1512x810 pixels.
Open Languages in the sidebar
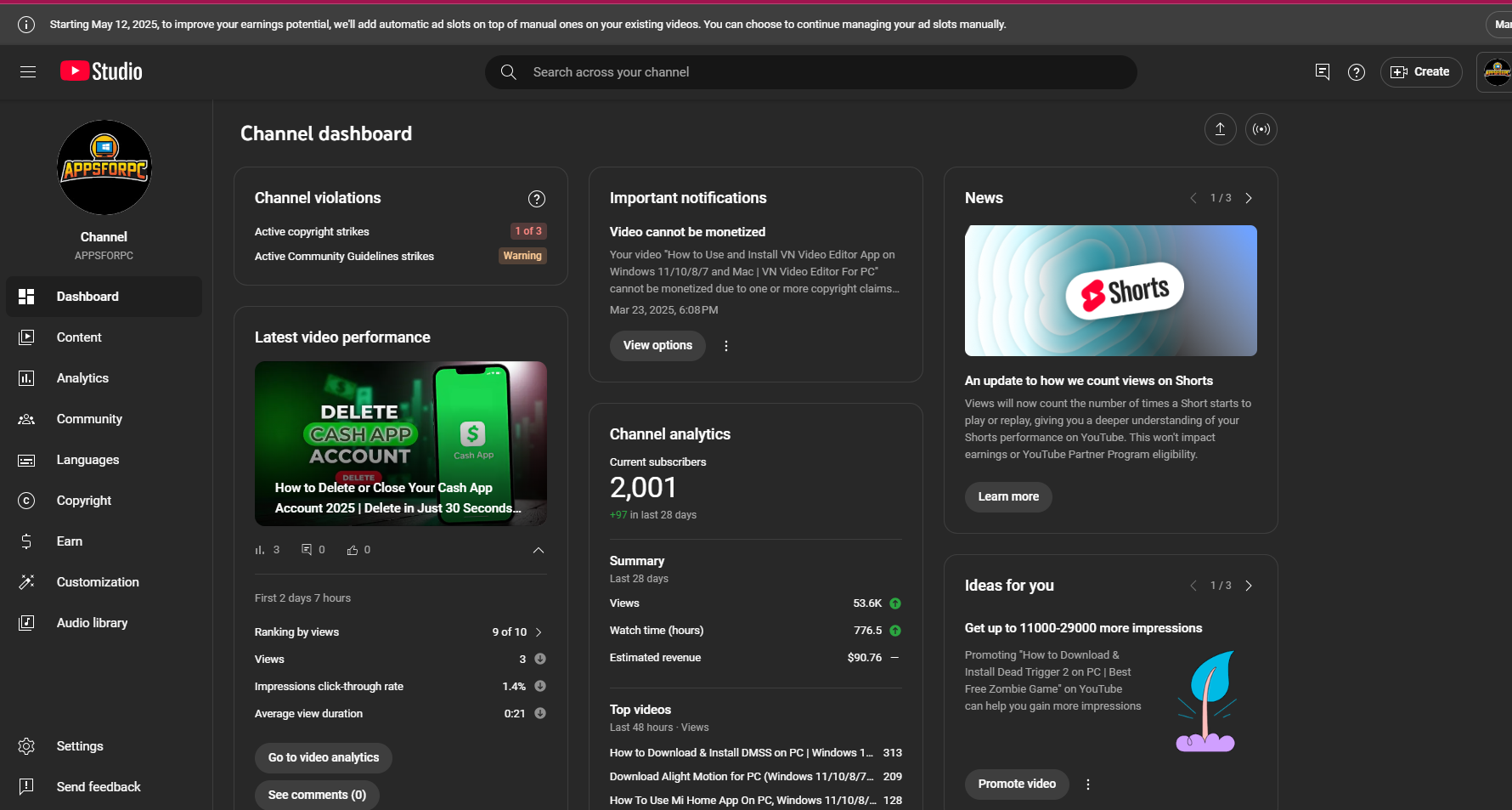[104, 460]
